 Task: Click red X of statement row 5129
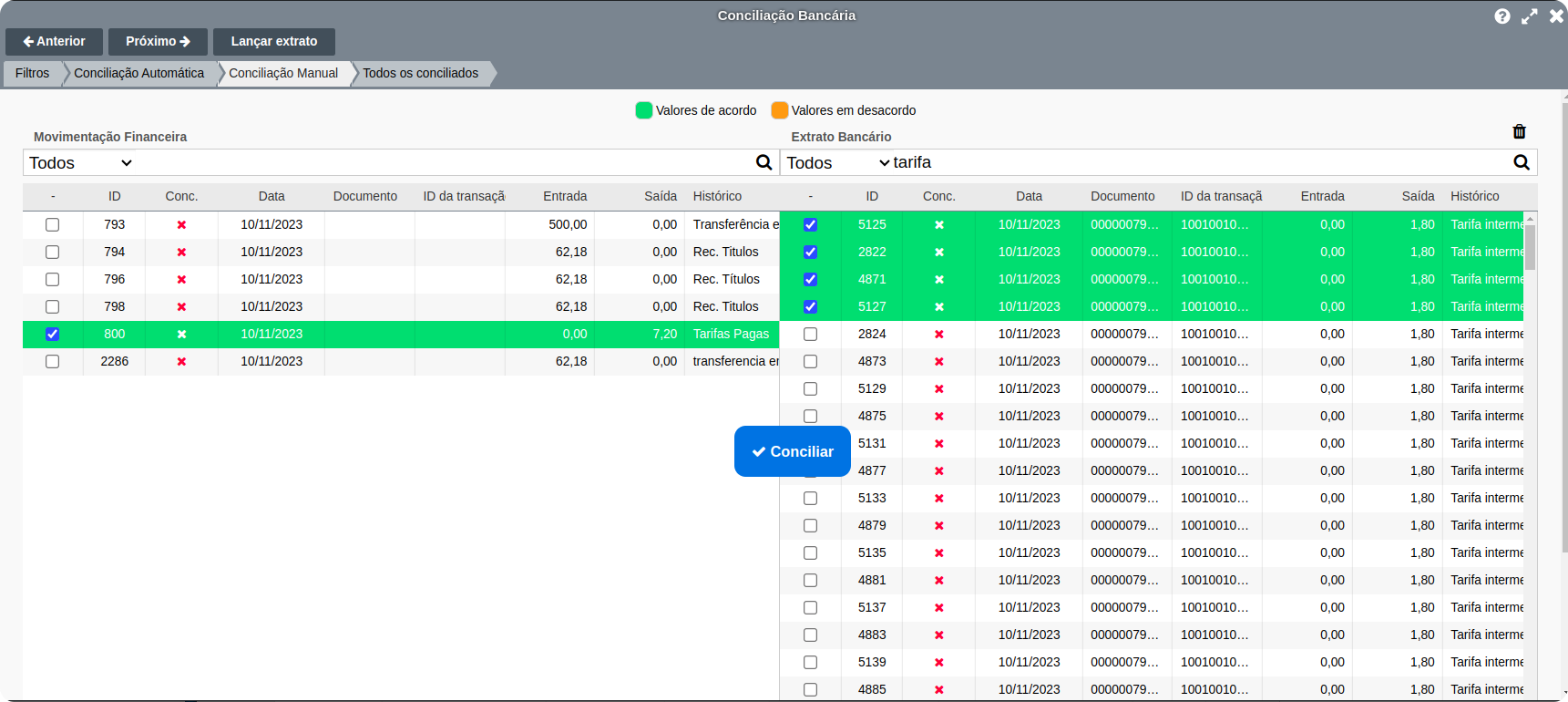click(x=939, y=388)
